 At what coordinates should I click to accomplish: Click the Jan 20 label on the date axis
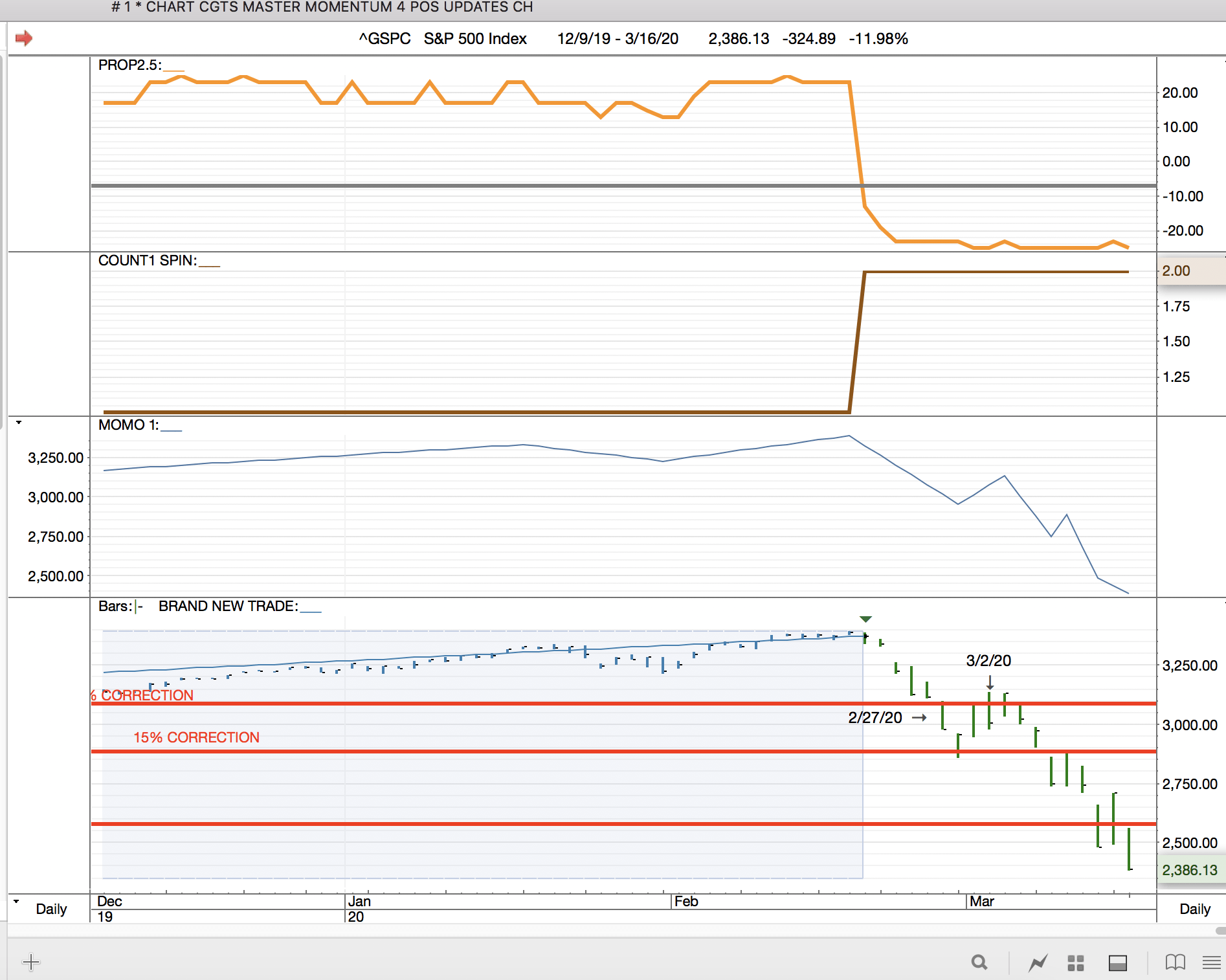[x=359, y=909]
